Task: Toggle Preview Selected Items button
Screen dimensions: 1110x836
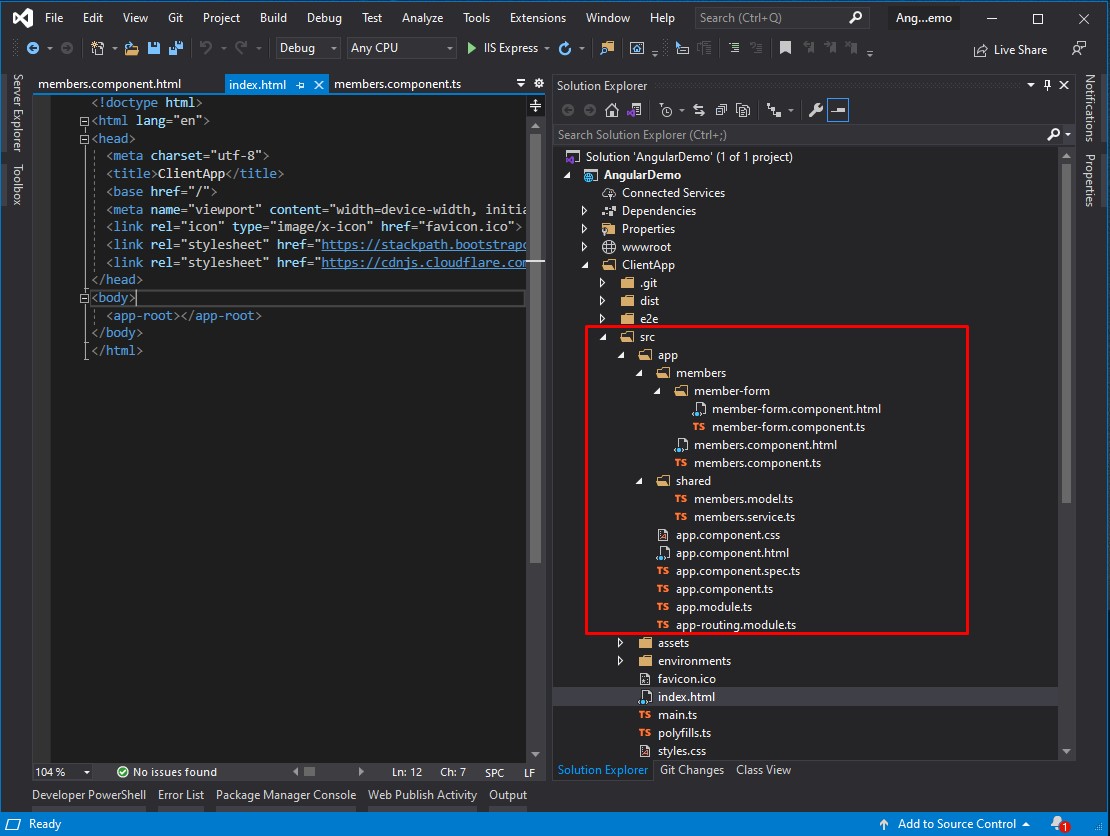Action: tap(838, 110)
